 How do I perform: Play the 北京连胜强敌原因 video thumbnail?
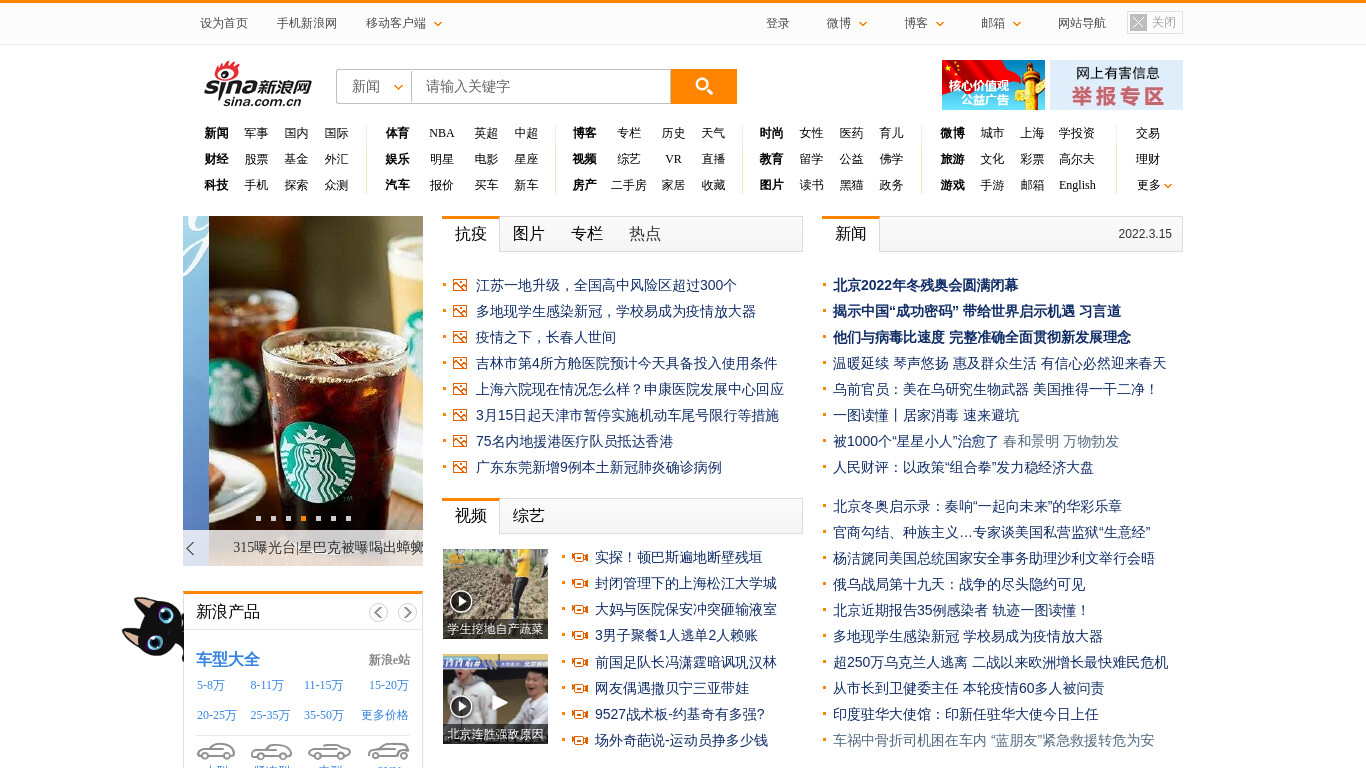coord(496,698)
